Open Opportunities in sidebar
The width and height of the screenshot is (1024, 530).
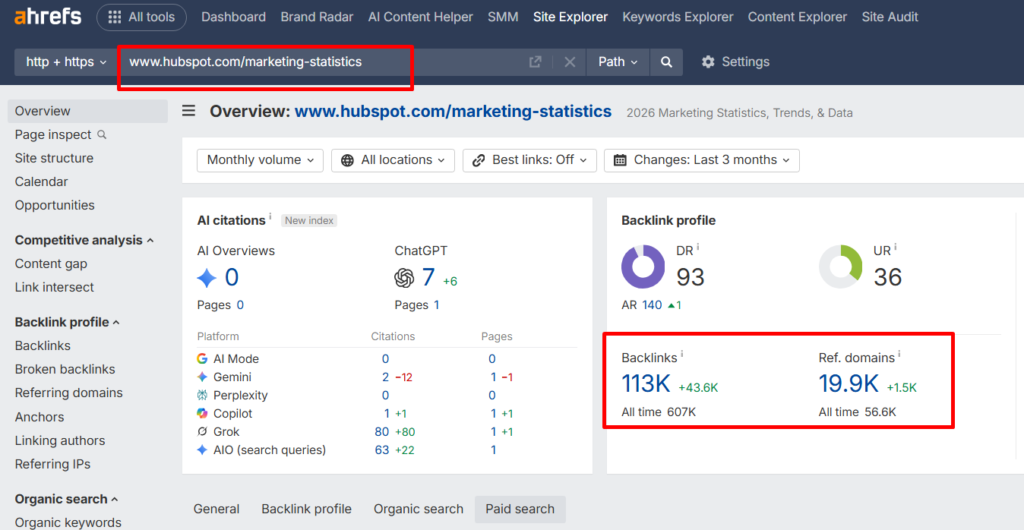pyautogui.click(x=55, y=205)
